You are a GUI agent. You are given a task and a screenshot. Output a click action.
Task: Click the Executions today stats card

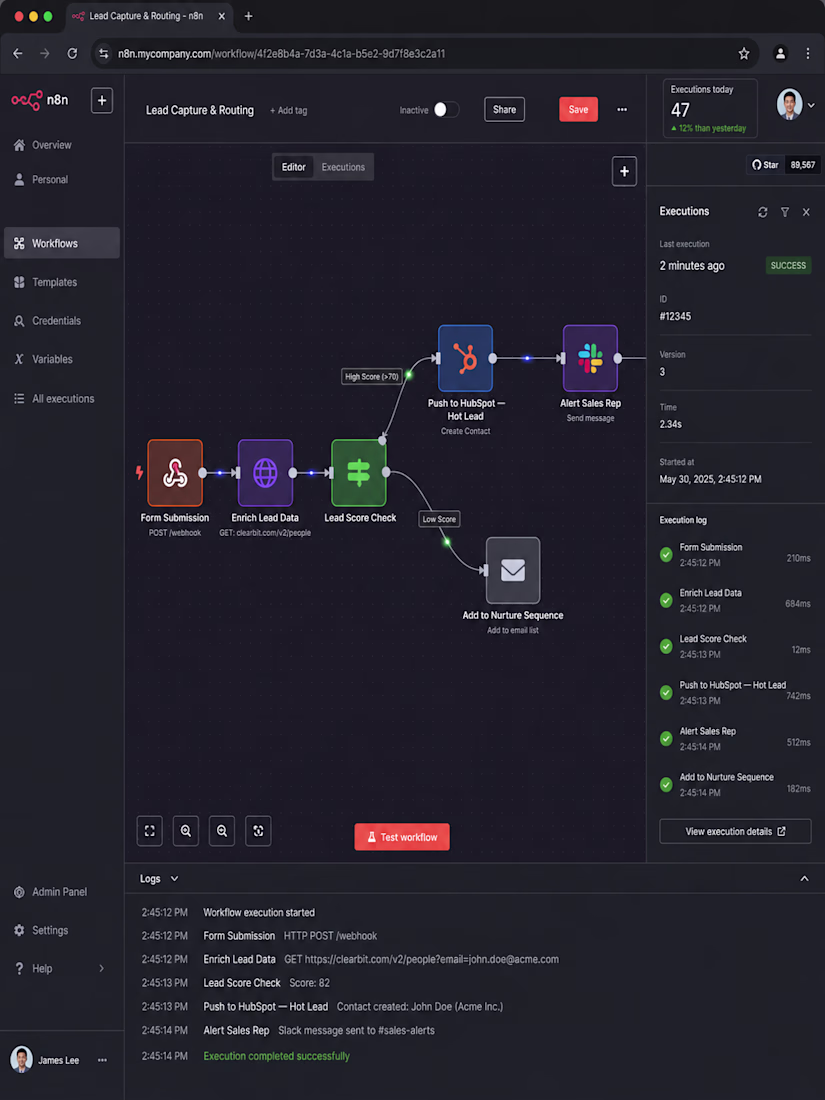[x=710, y=108]
